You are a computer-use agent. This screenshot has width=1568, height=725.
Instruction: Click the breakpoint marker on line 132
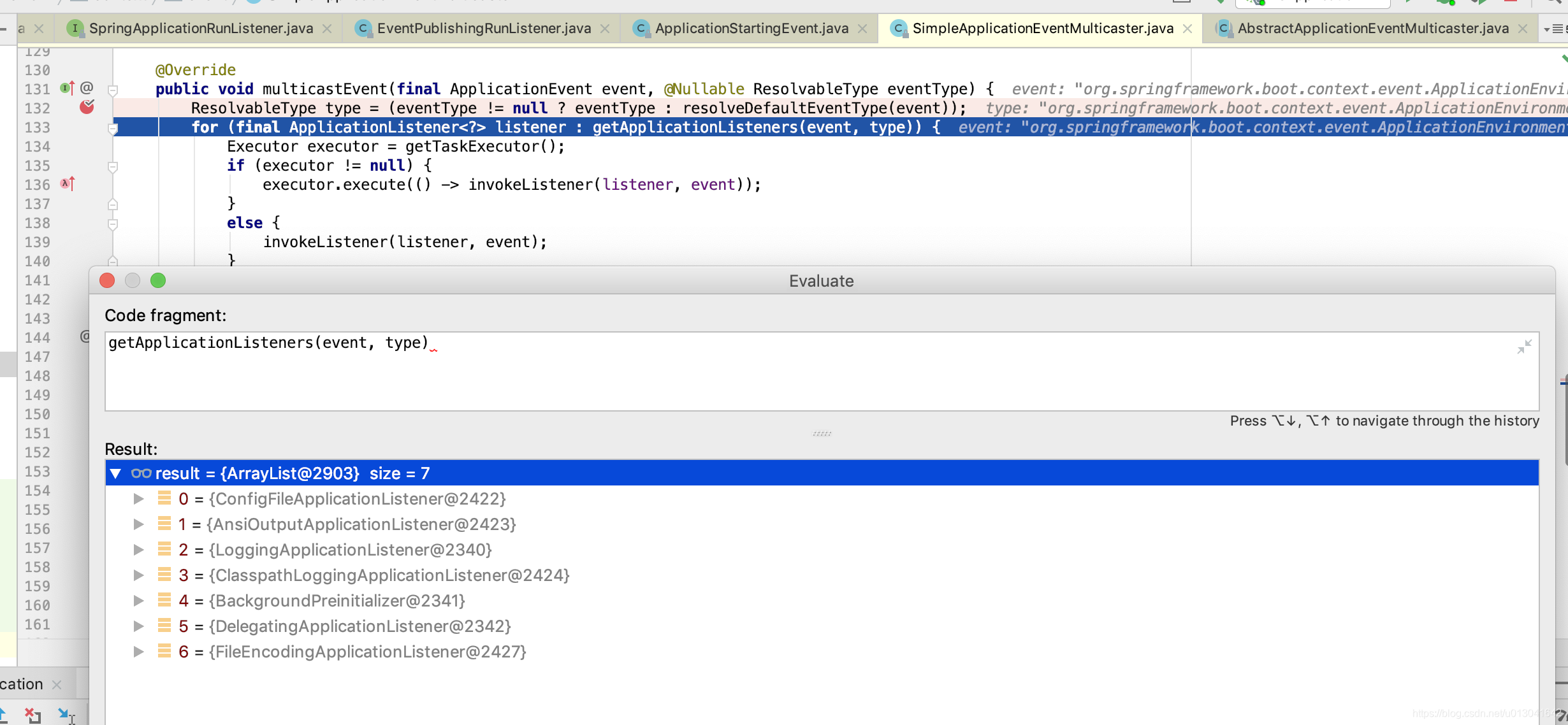pos(87,107)
